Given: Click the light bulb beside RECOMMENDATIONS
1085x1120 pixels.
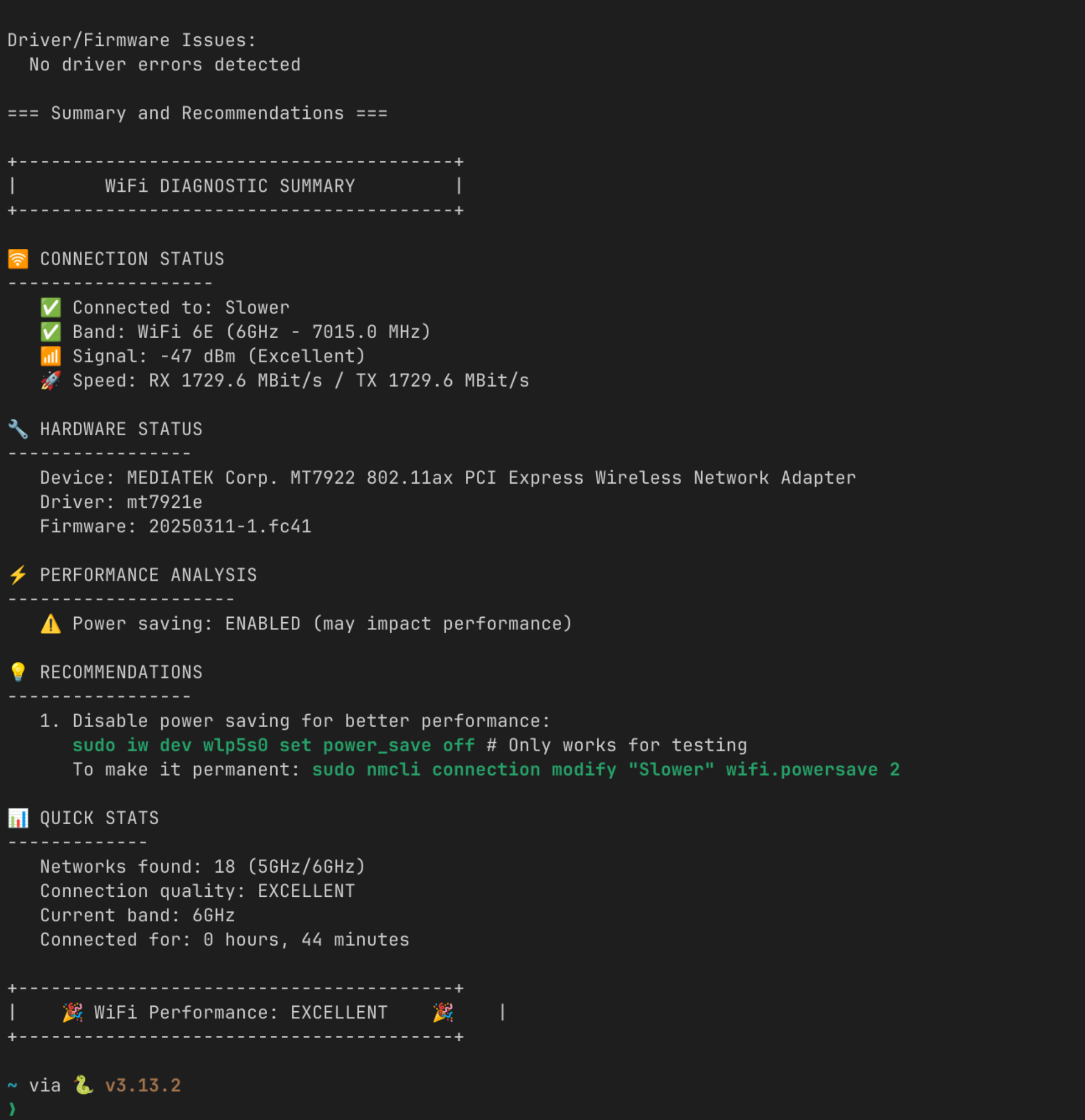Looking at the screenshot, I should click(x=18, y=672).
